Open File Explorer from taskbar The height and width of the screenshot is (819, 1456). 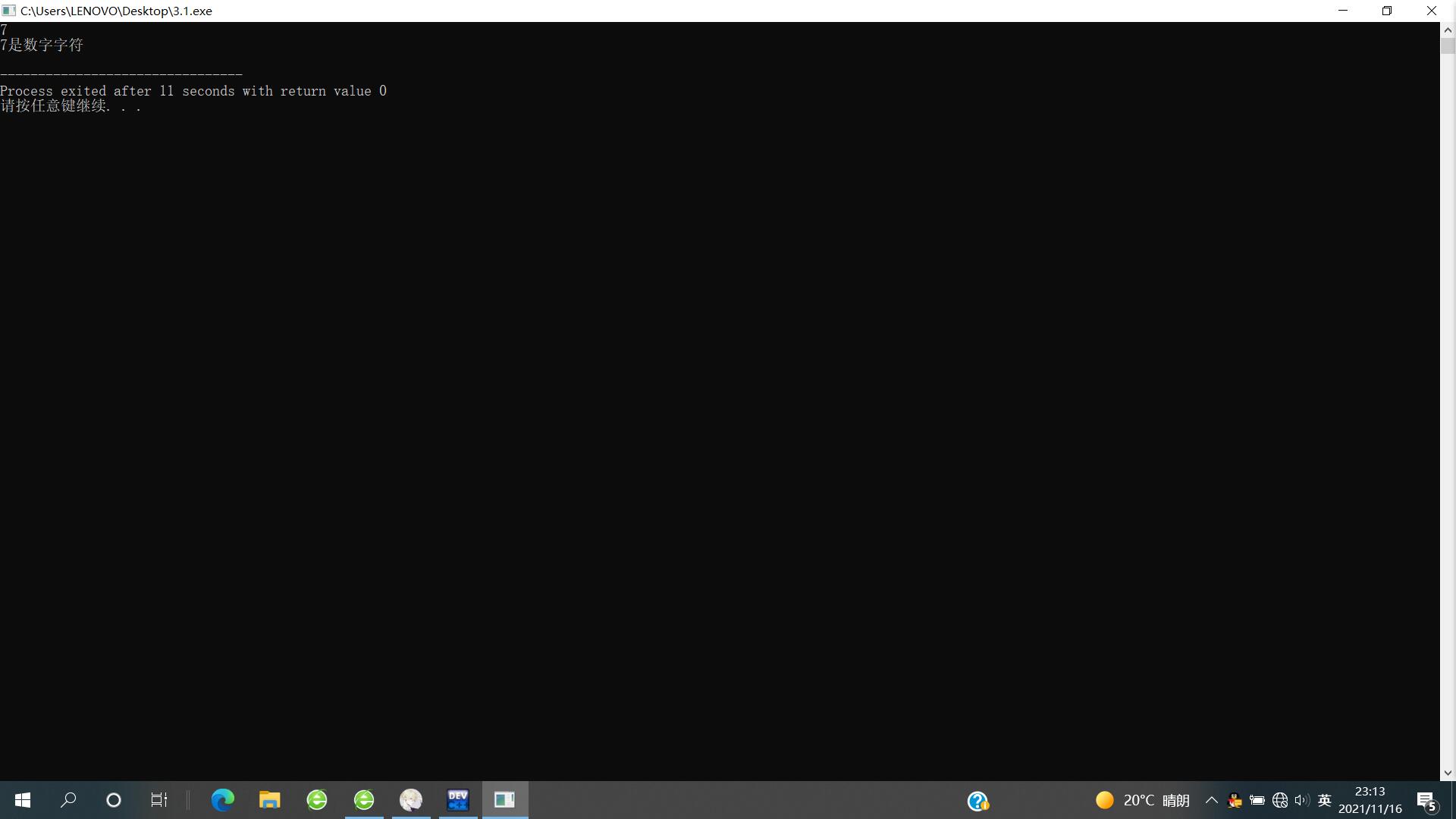click(x=269, y=800)
